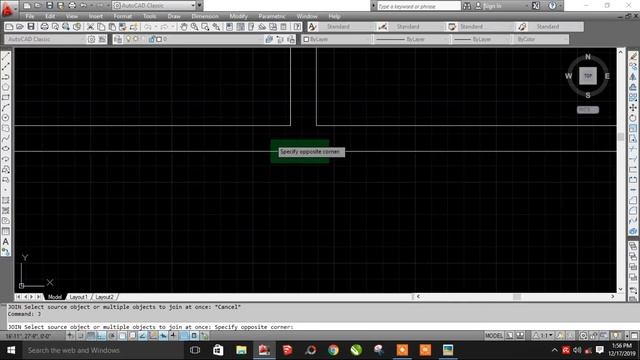The width and height of the screenshot is (640, 360).
Task: Select the Trim modify tool
Action: pyautogui.click(x=633, y=149)
